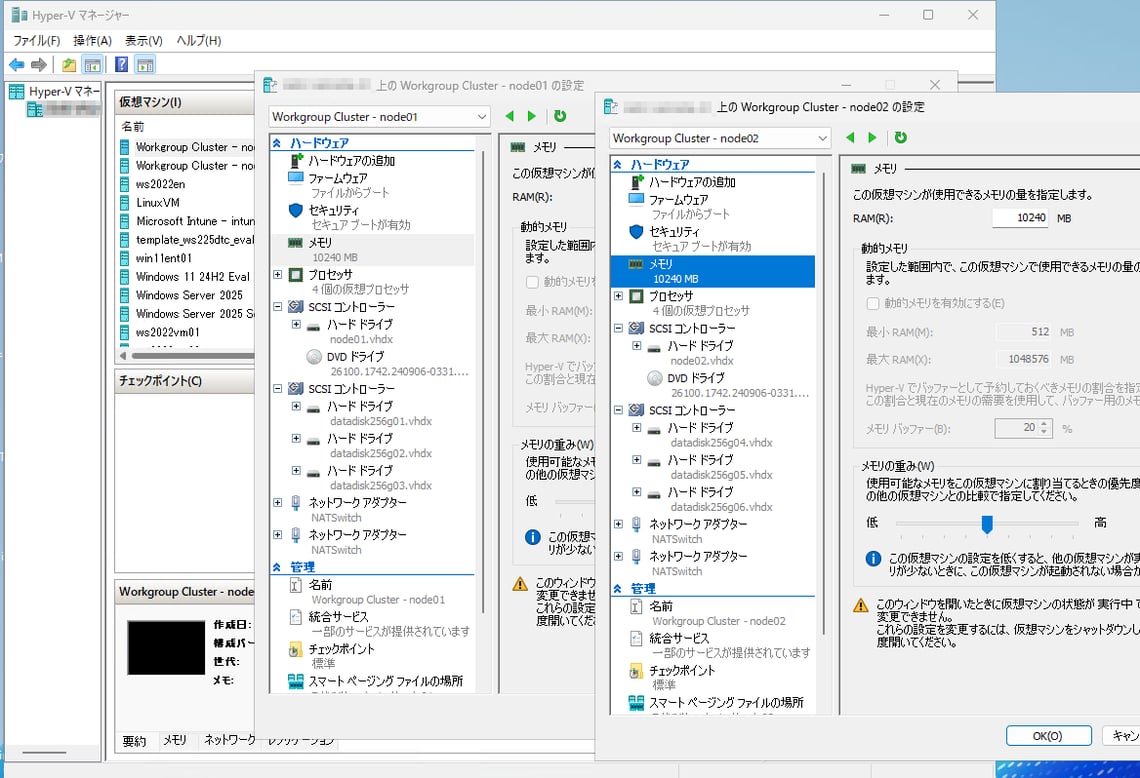Click the refresh icon in node01 settings window
Image resolution: width=1140 pixels, height=778 pixels.
pos(560,116)
